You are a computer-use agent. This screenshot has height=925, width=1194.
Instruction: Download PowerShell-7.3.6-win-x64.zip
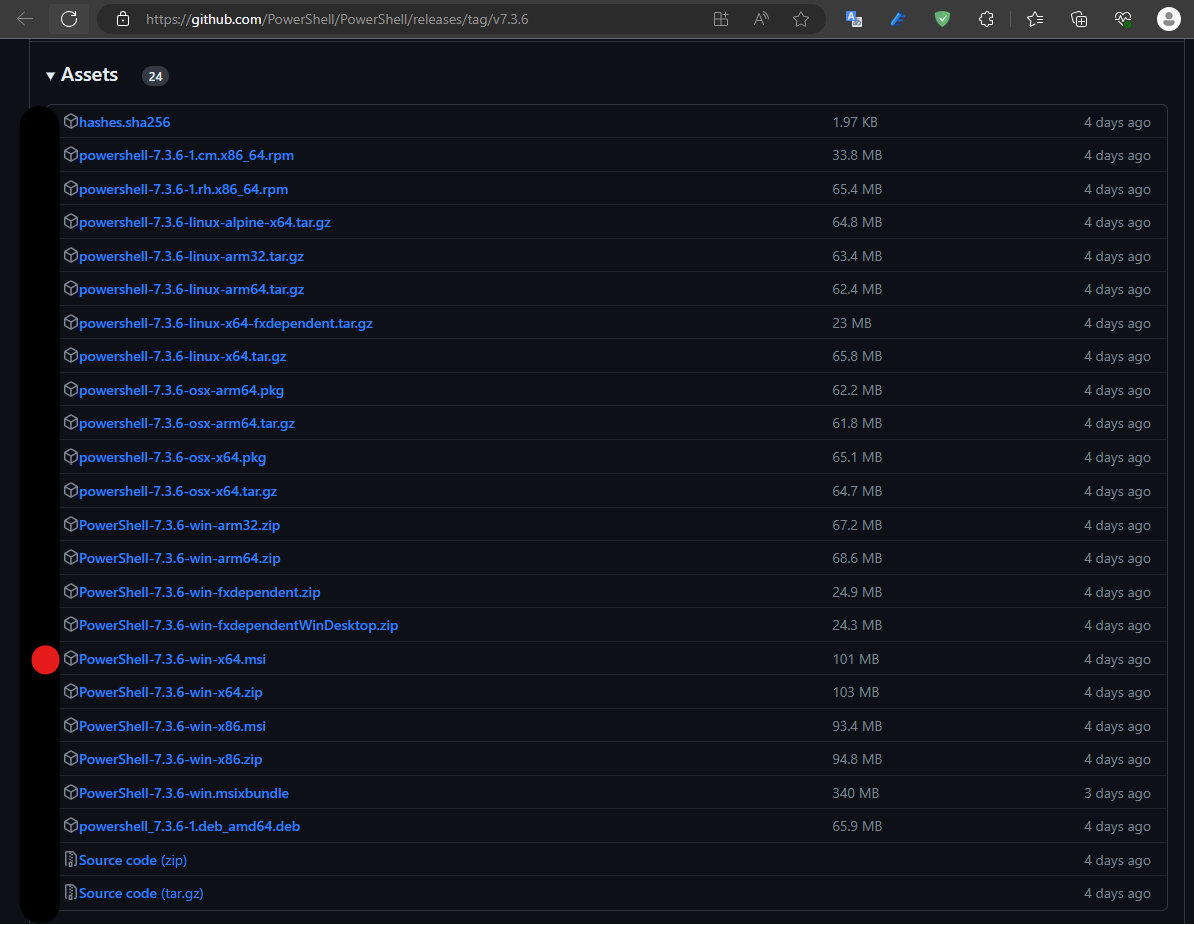click(x=171, y=693)
